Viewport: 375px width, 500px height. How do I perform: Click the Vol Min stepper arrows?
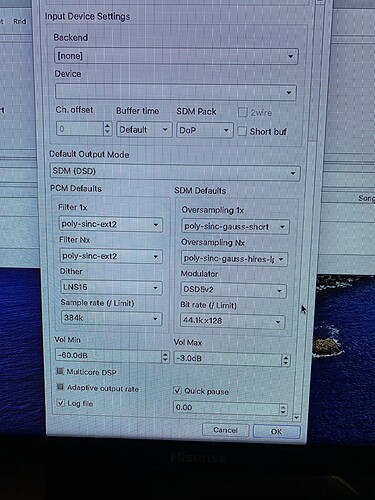(x=165, y=357)
